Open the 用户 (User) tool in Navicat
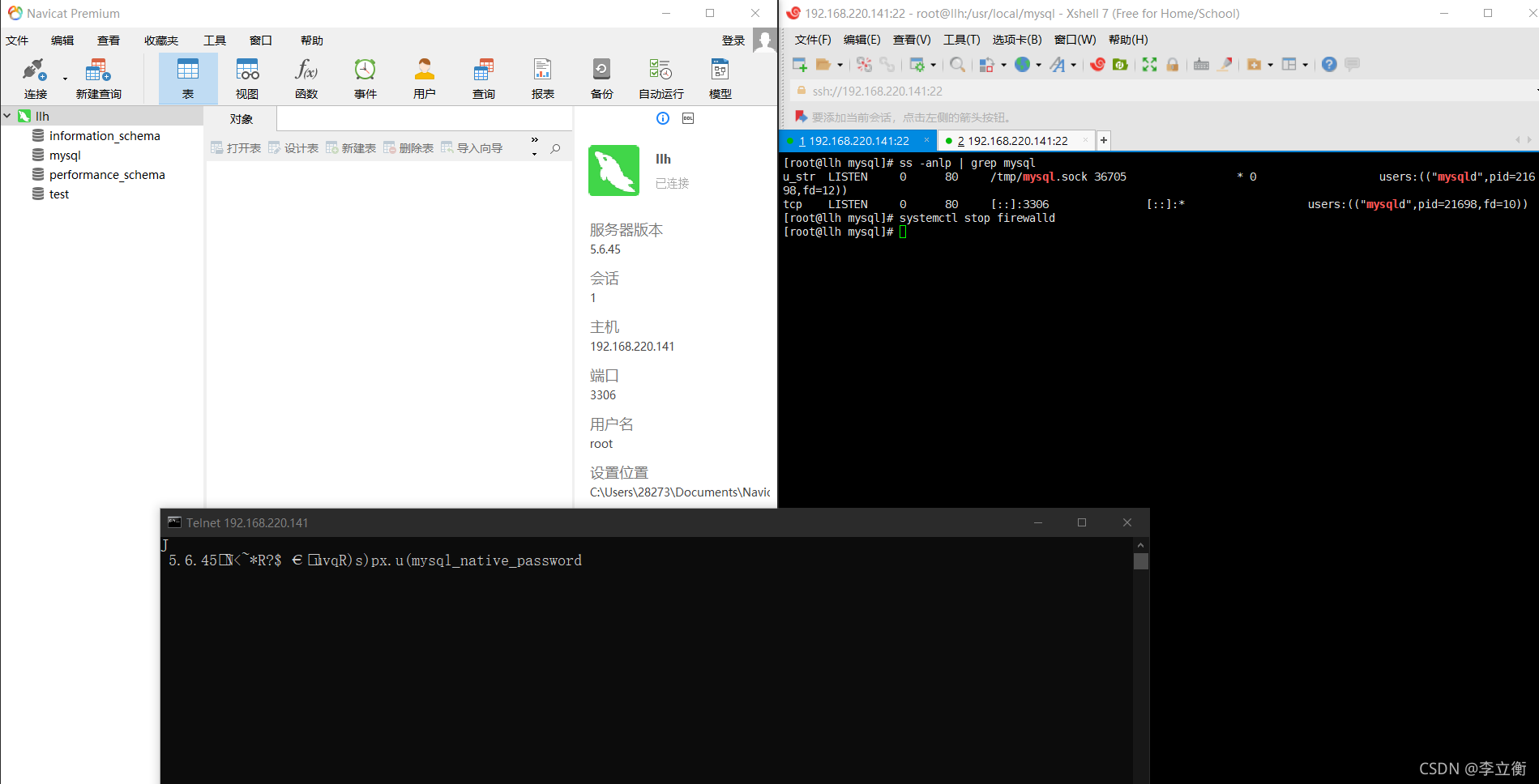This screenshot has width=1539, height=784. pyautogui.click(x=425, y=79)
